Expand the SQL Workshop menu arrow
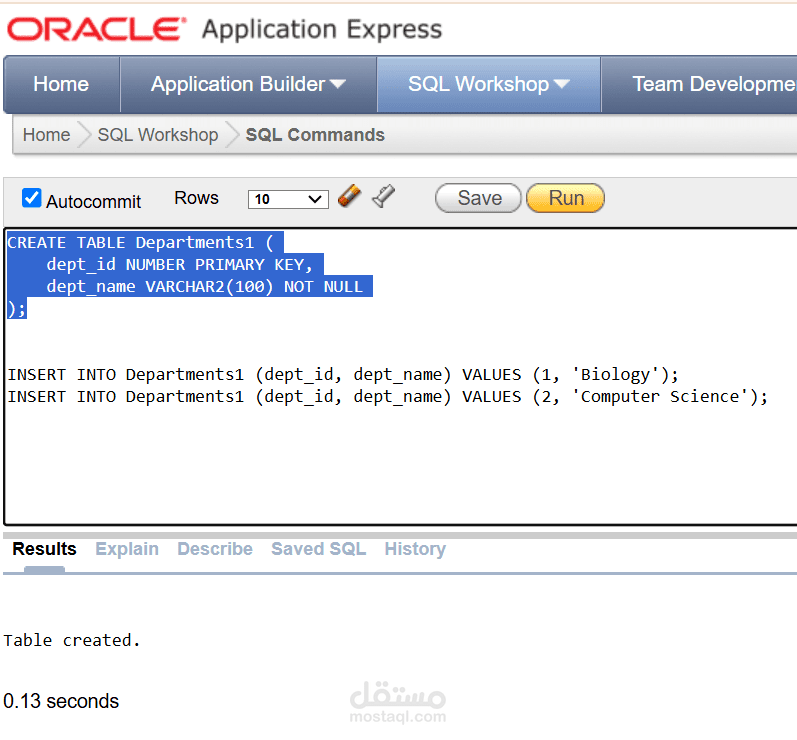 tap(562, 84)
